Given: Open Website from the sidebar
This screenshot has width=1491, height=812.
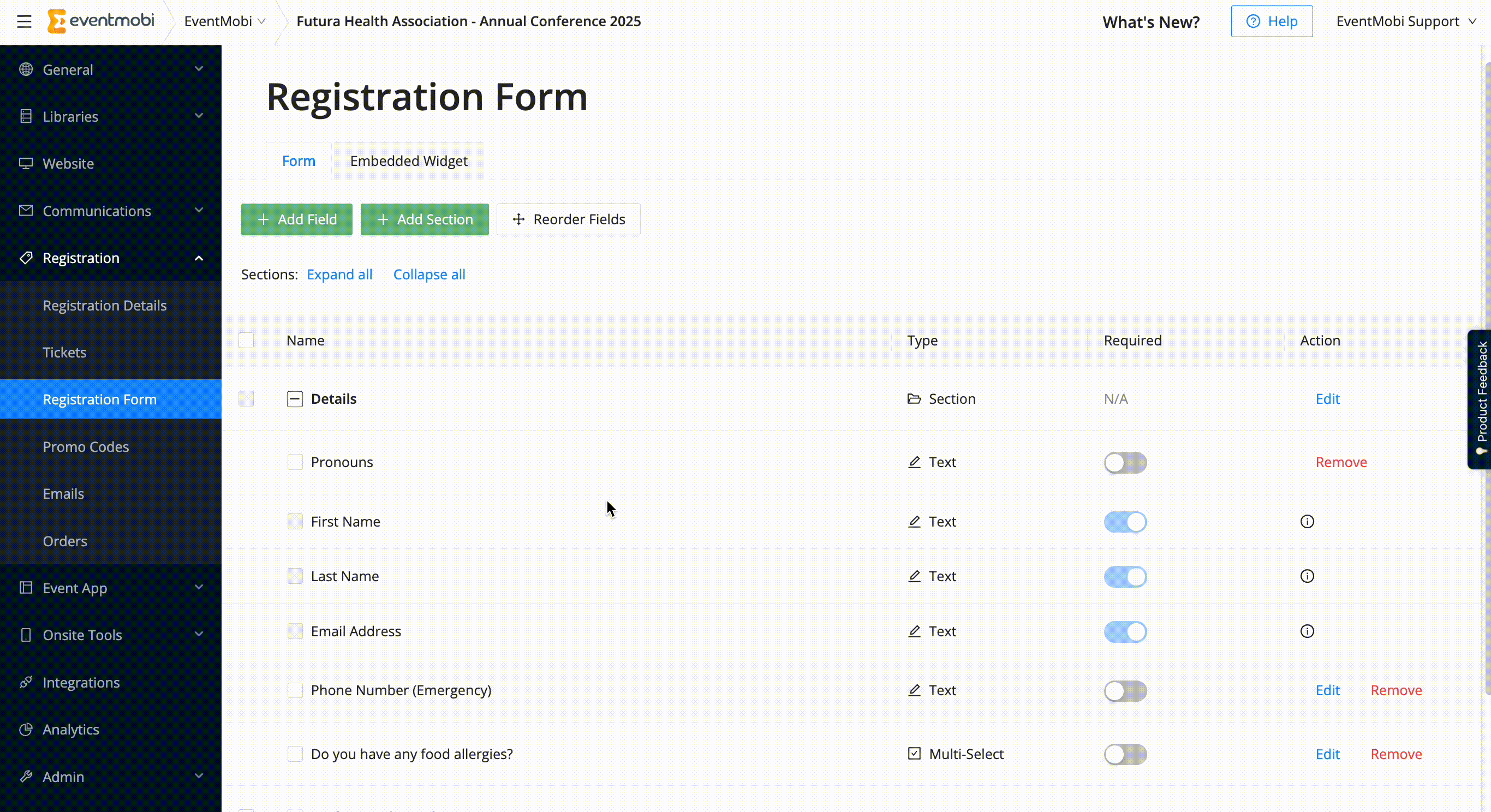Looking at the screenshot, I should click(68, 164).
